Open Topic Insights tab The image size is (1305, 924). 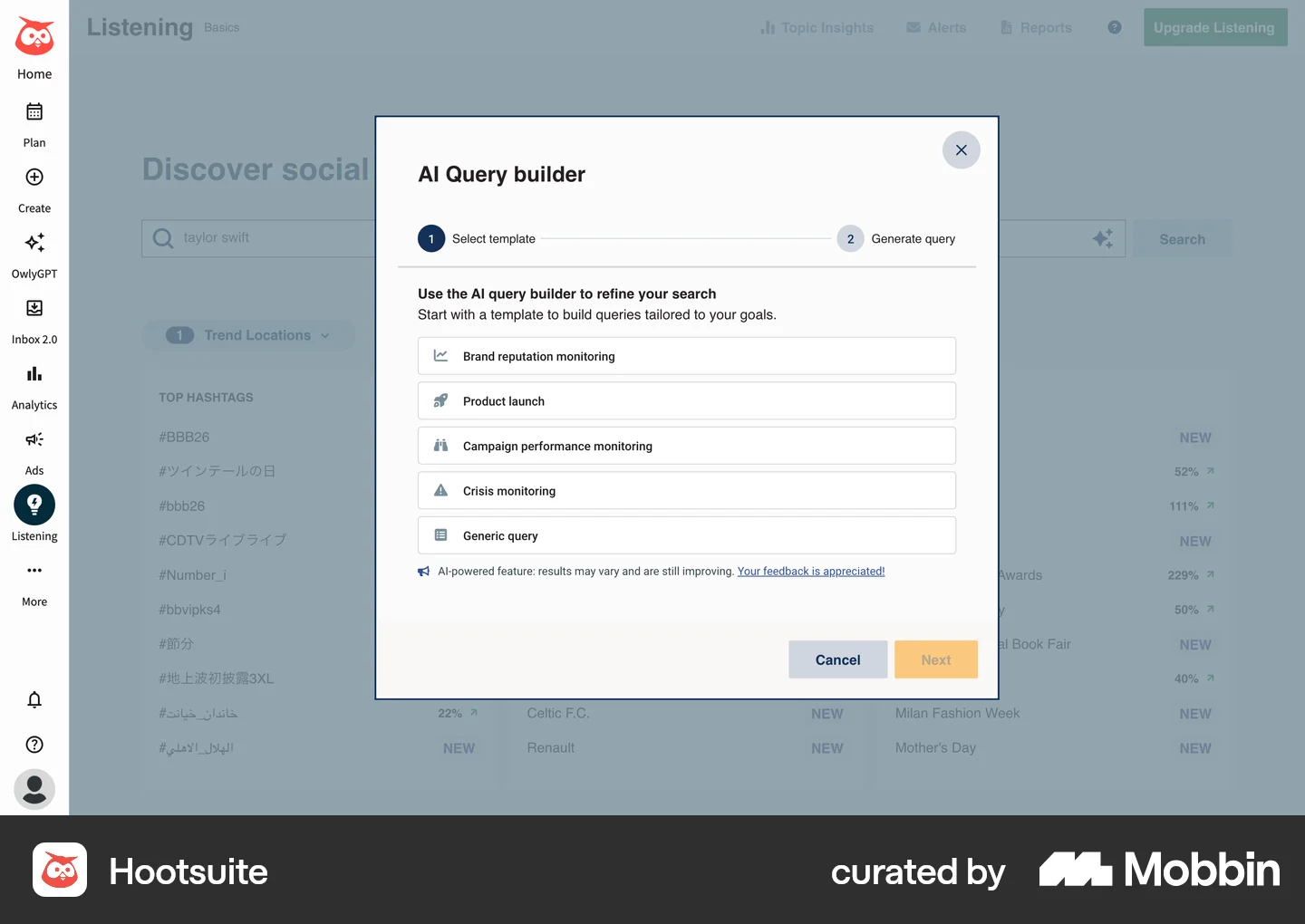817,27
